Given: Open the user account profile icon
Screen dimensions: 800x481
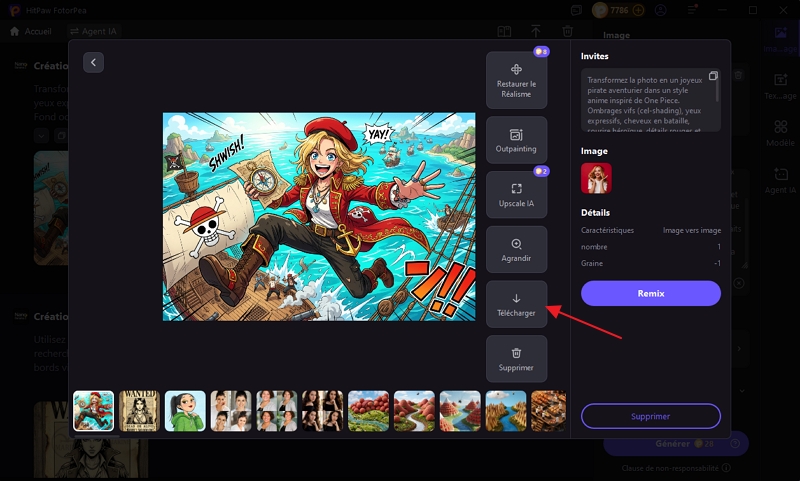Looking at the screenshot, I should click(661, 10).
